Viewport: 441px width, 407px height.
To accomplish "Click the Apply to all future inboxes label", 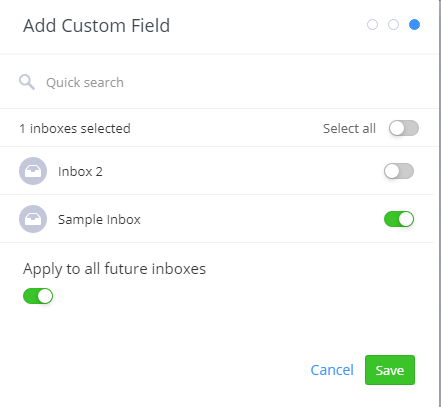I will [115, 269].
